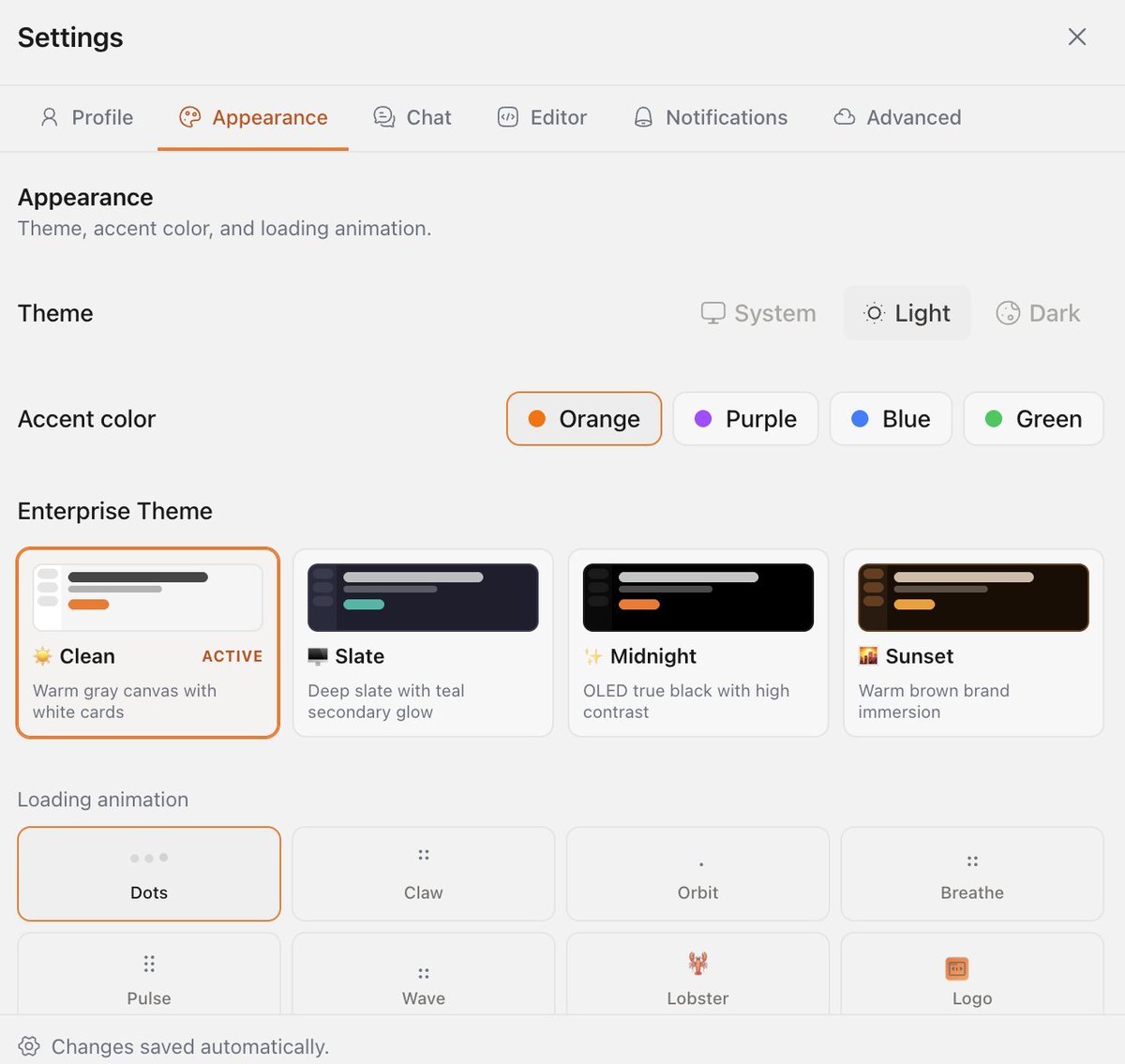Switch to the Dark theme
Image resolution: width=1125 pixels, height=1064 pixels.
point(1039,313)
